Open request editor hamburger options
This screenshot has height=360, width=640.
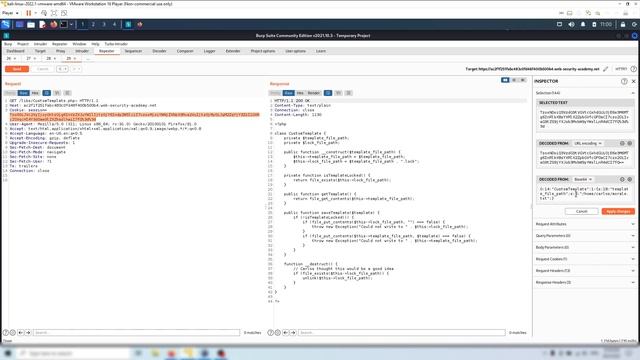pyautogui.click(x=67, y=93)
